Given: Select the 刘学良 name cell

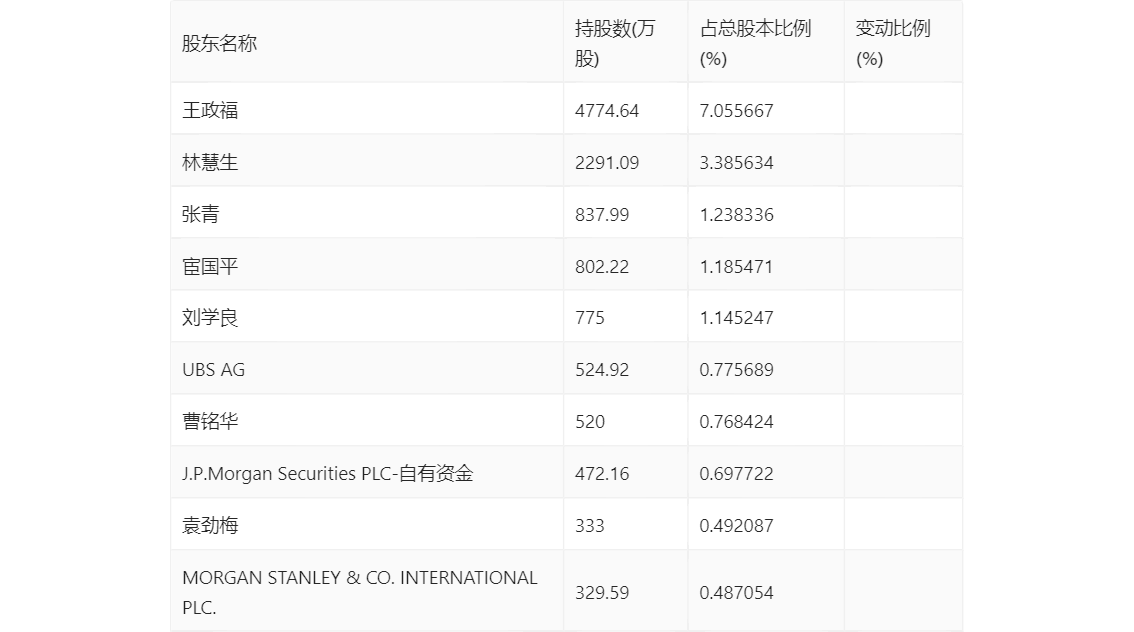Looking at the screenshot, I should point(210,318).
